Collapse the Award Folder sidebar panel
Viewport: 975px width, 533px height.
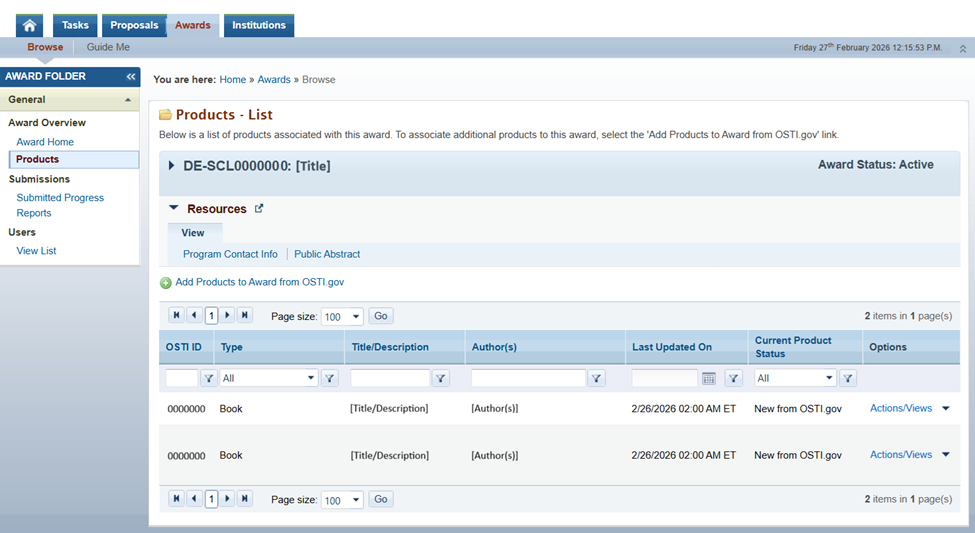point(131,77)
